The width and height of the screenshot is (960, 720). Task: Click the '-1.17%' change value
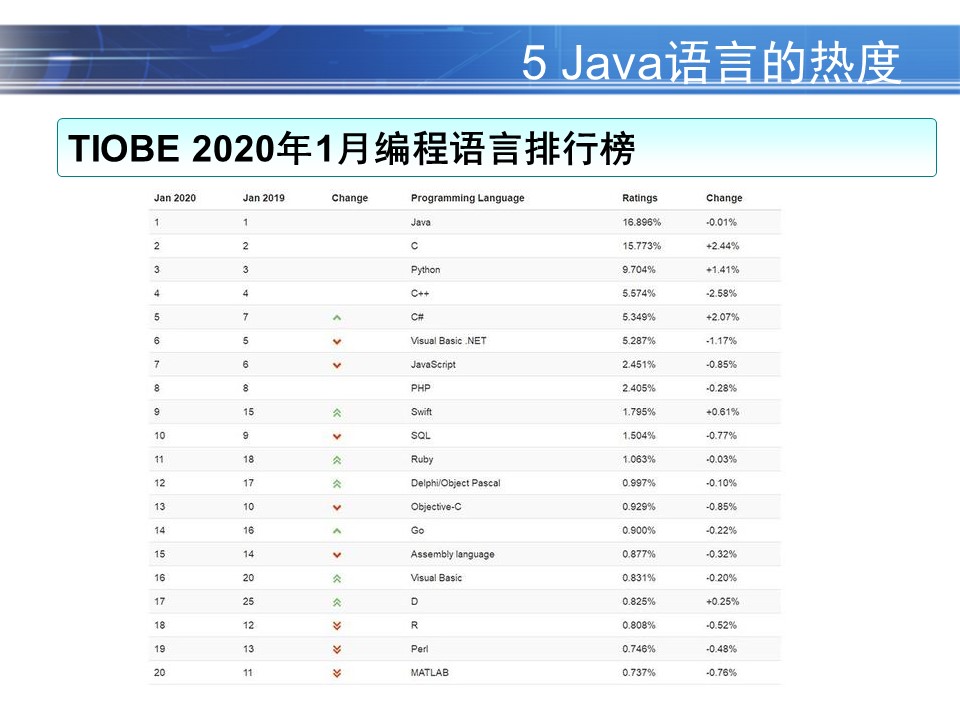pos(721,340)
